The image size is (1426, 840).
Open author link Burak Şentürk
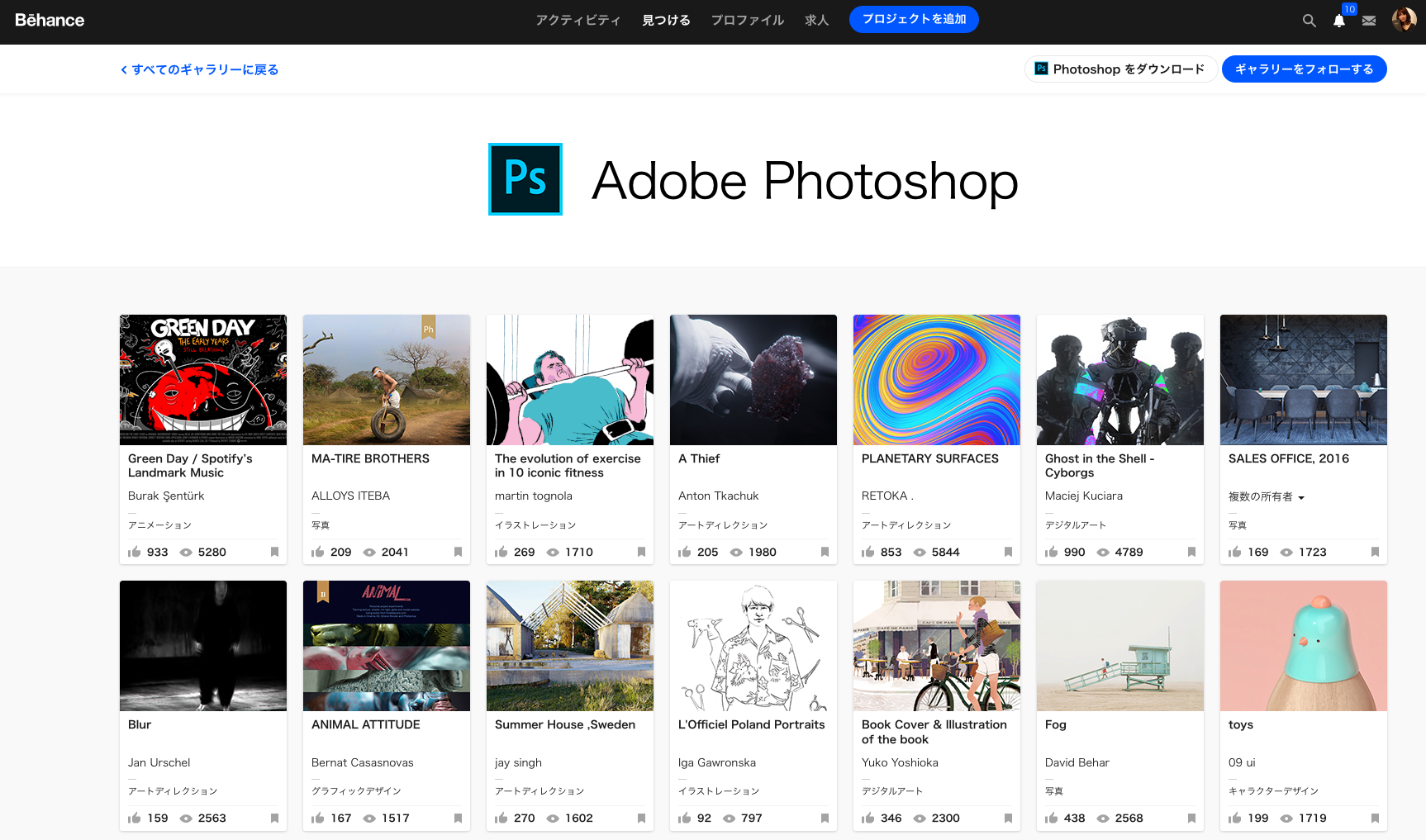(166, 496)
